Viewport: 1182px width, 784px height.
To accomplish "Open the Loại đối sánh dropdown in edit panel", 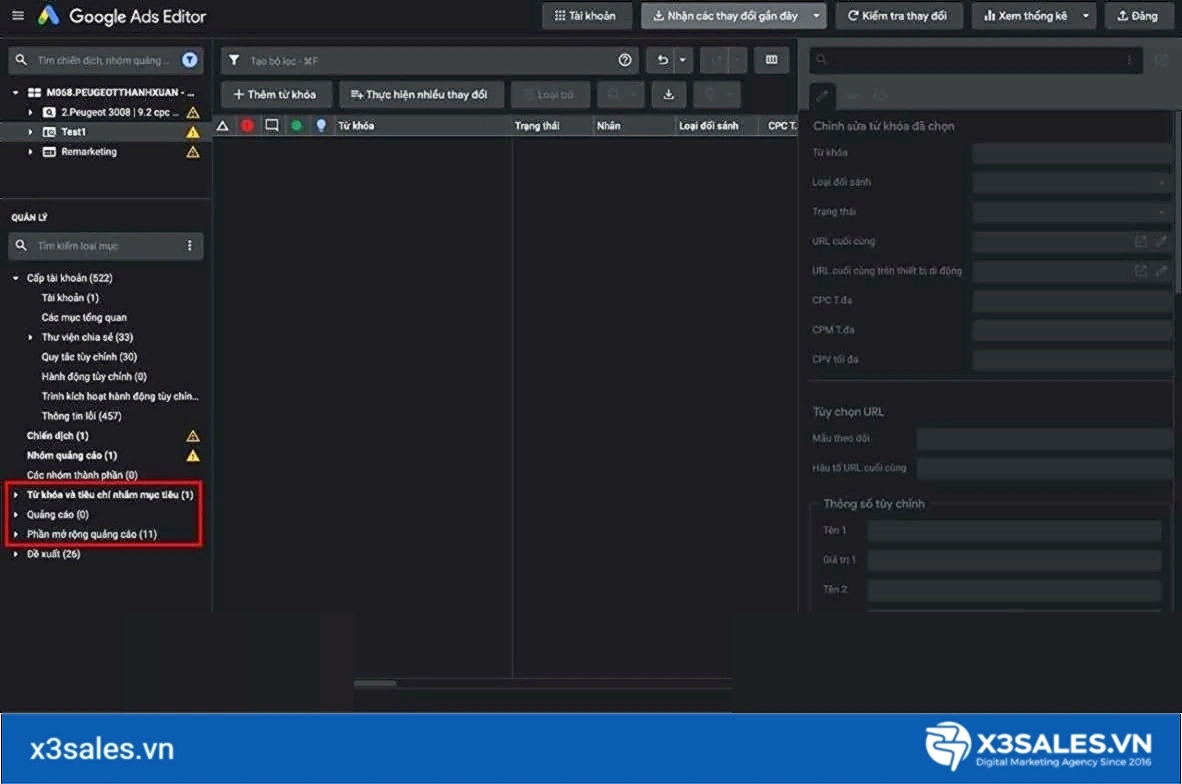I will [1072, 182].
